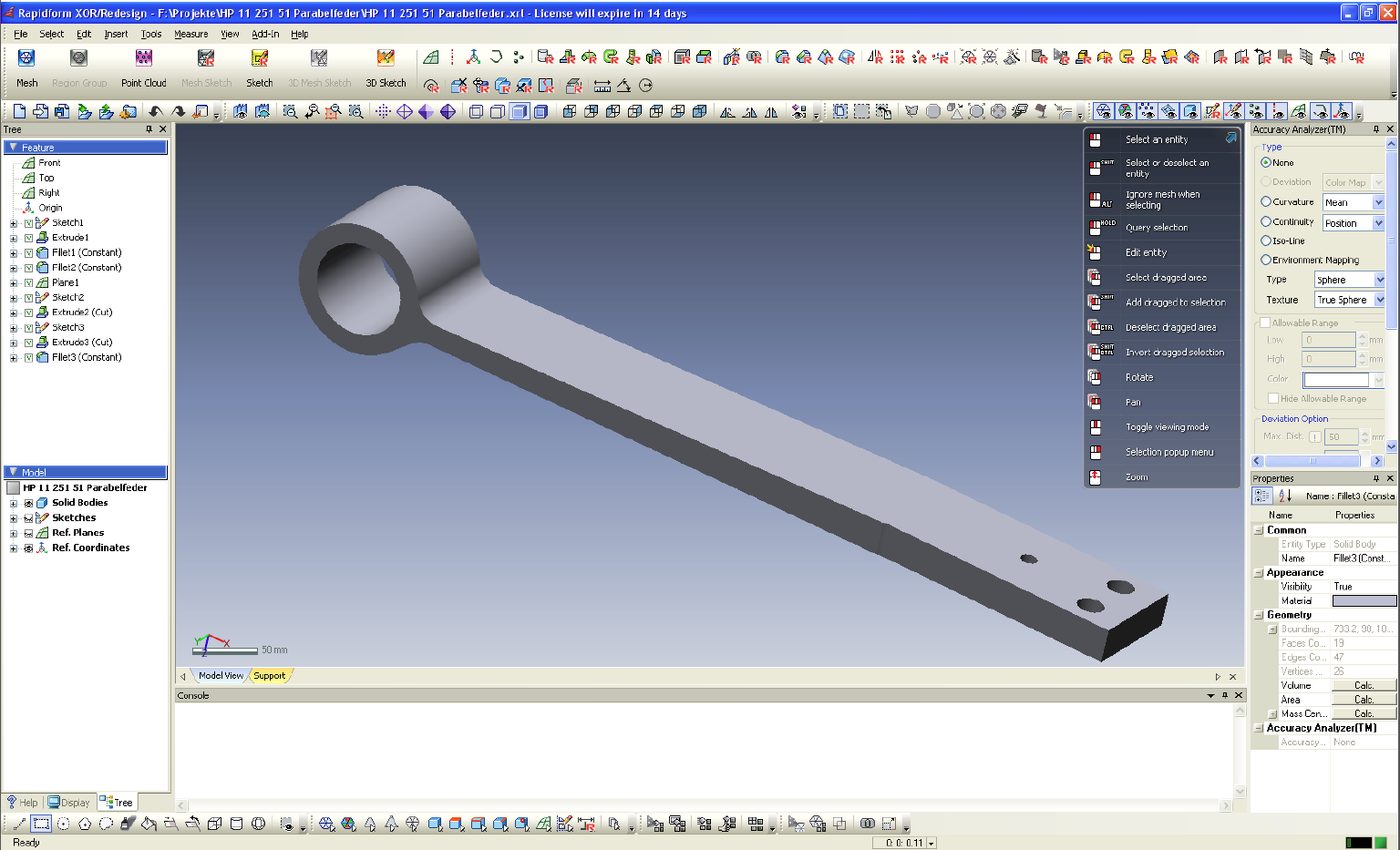1400x850 pixels.
Task: Expand the Solid Bodies node
Action: click(x=14, y=503)
